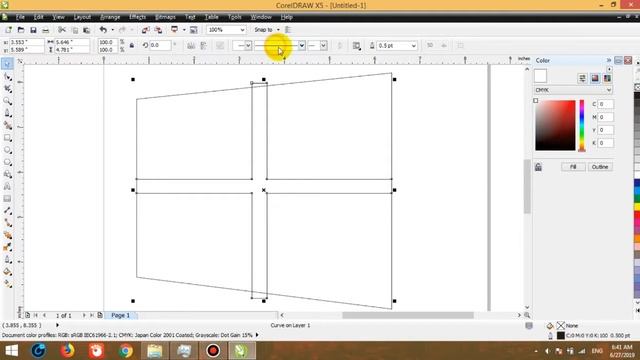The image size is (640, 360).
Task: Select the Basic Shapes tool
Action: [x=7, y=174]
